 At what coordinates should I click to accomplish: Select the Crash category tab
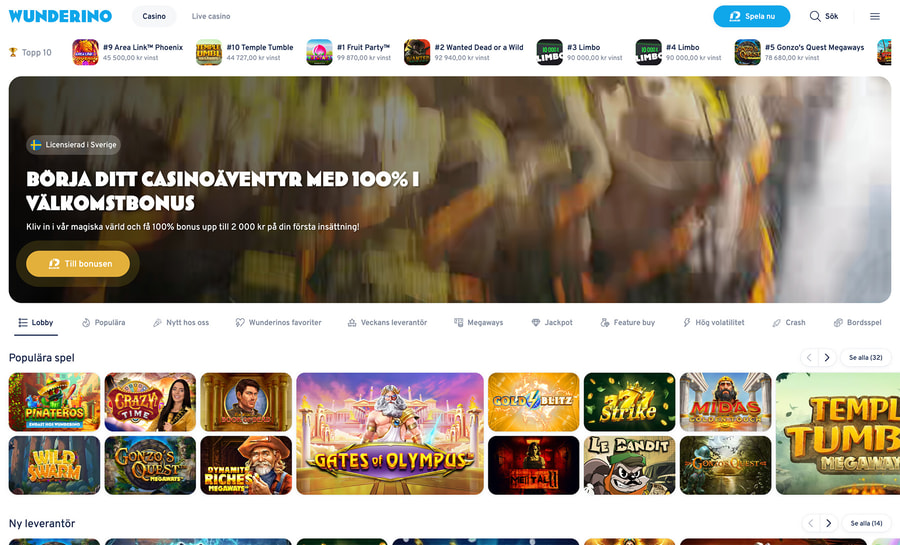coord(789,322)
